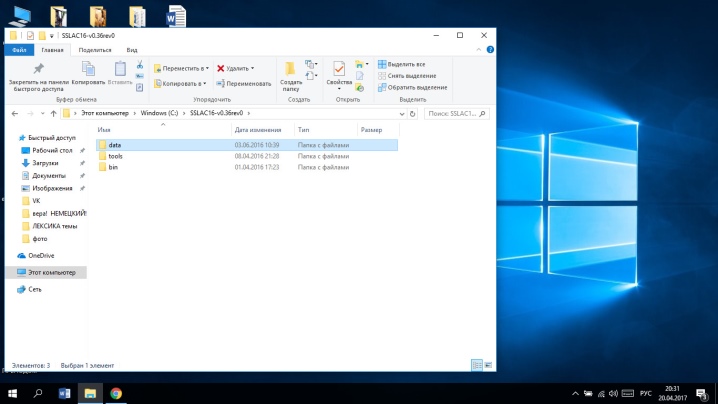Open Изображения in the navigation pane

point(47,188)
